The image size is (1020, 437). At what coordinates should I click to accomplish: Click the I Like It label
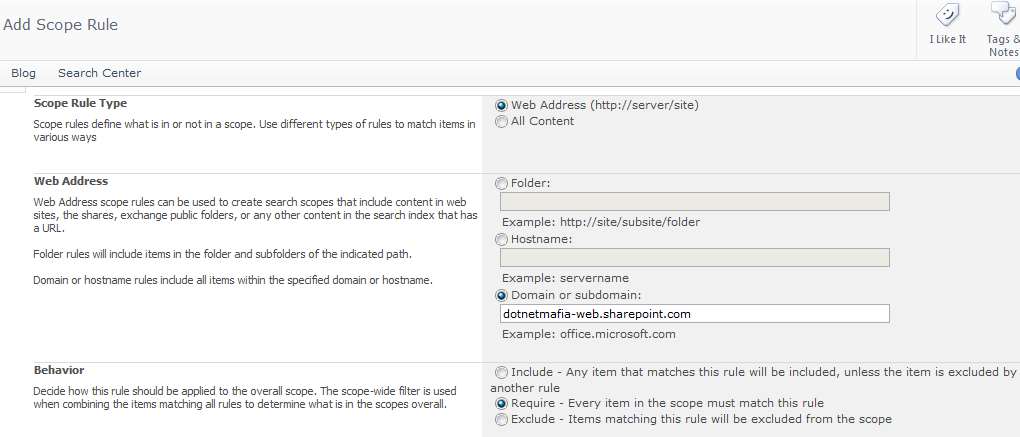[x=947, y=40]
